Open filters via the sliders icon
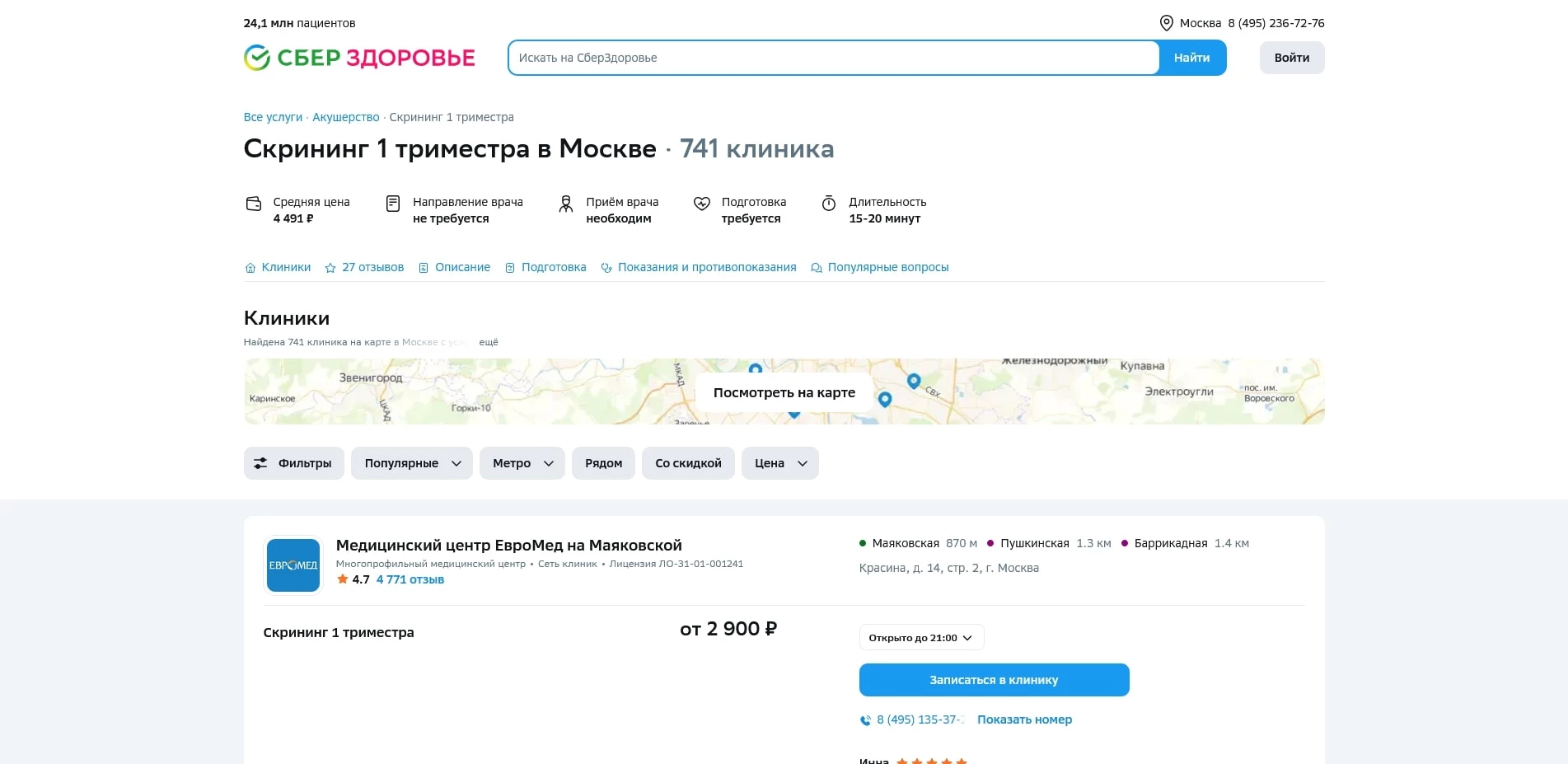Image resolution: width=1568 pixels, height=764 pixels. click(x=259, y=462)
